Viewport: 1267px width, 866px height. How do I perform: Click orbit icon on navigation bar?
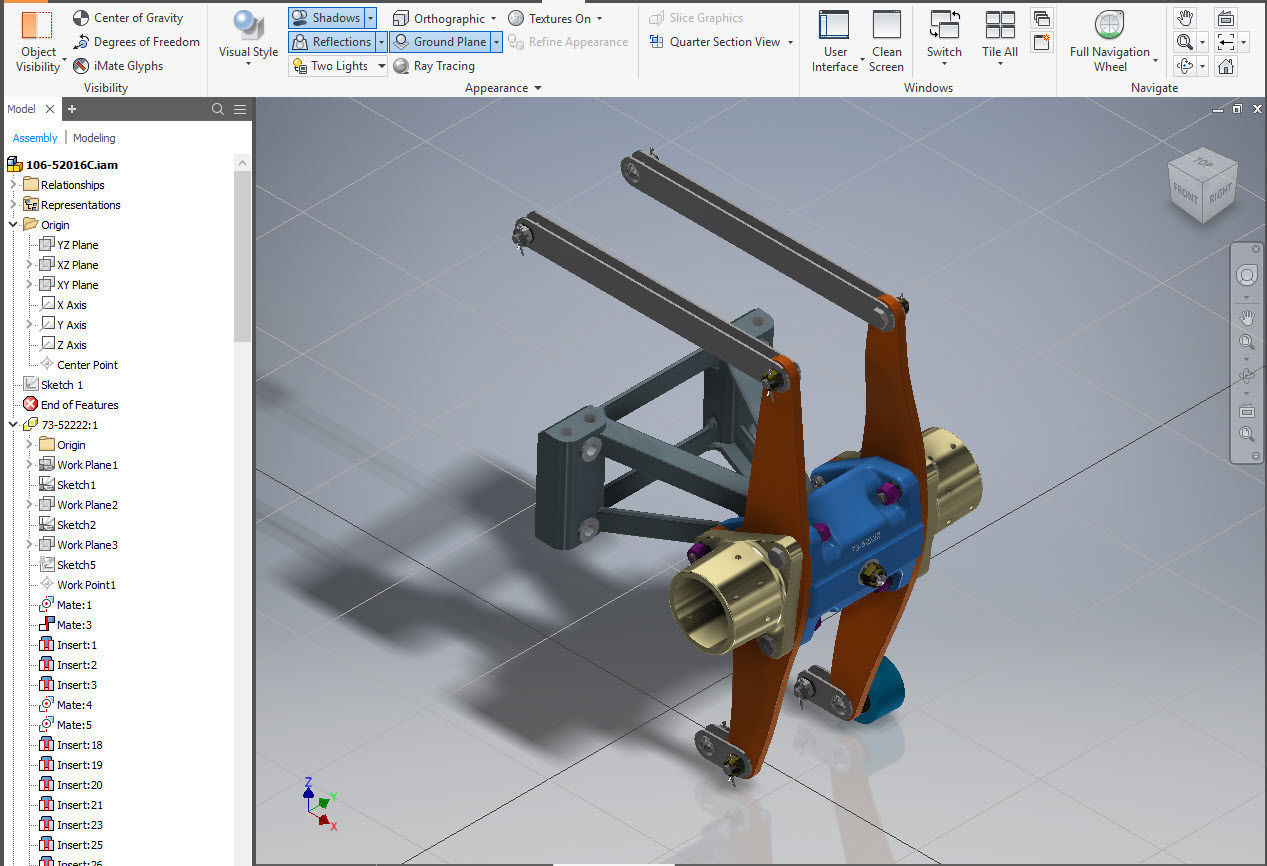click(1247, 376)
